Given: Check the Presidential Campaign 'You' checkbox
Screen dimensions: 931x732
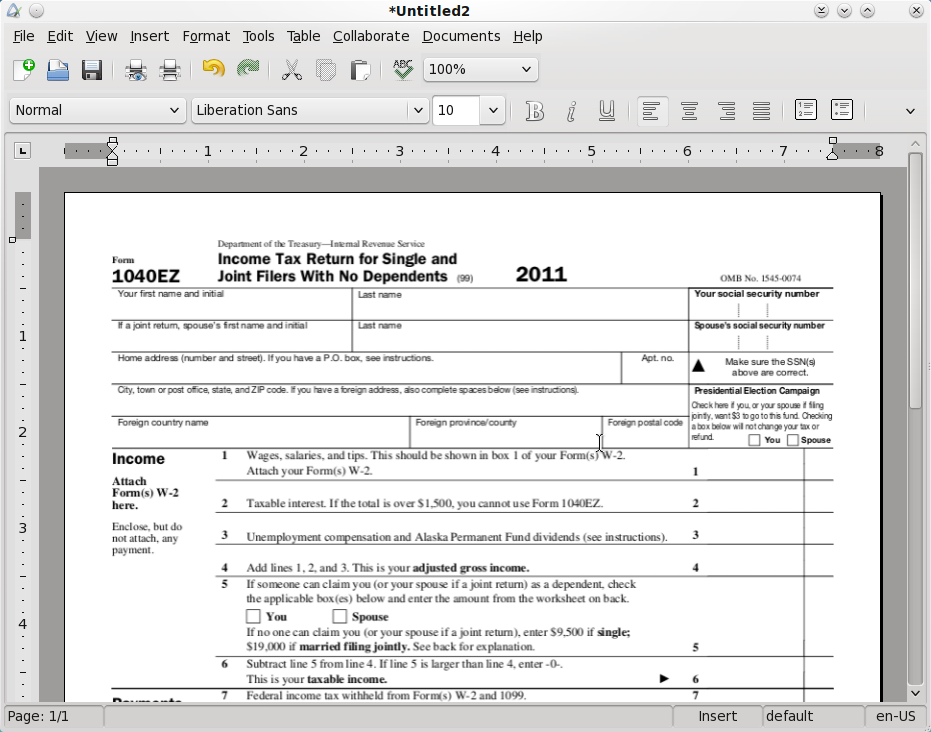Looking at the screenshot, I should point(754,440).
